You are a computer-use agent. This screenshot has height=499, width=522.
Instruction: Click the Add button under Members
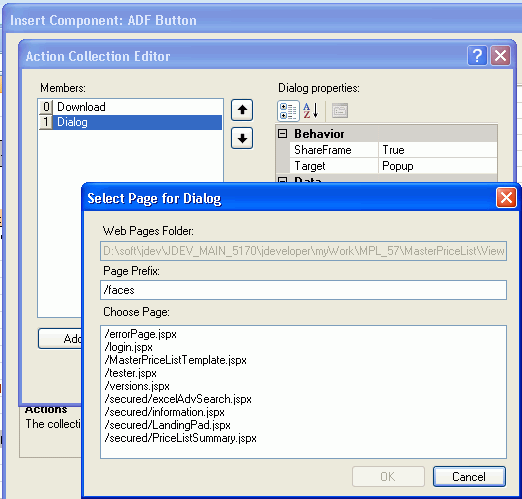[60, 339]
